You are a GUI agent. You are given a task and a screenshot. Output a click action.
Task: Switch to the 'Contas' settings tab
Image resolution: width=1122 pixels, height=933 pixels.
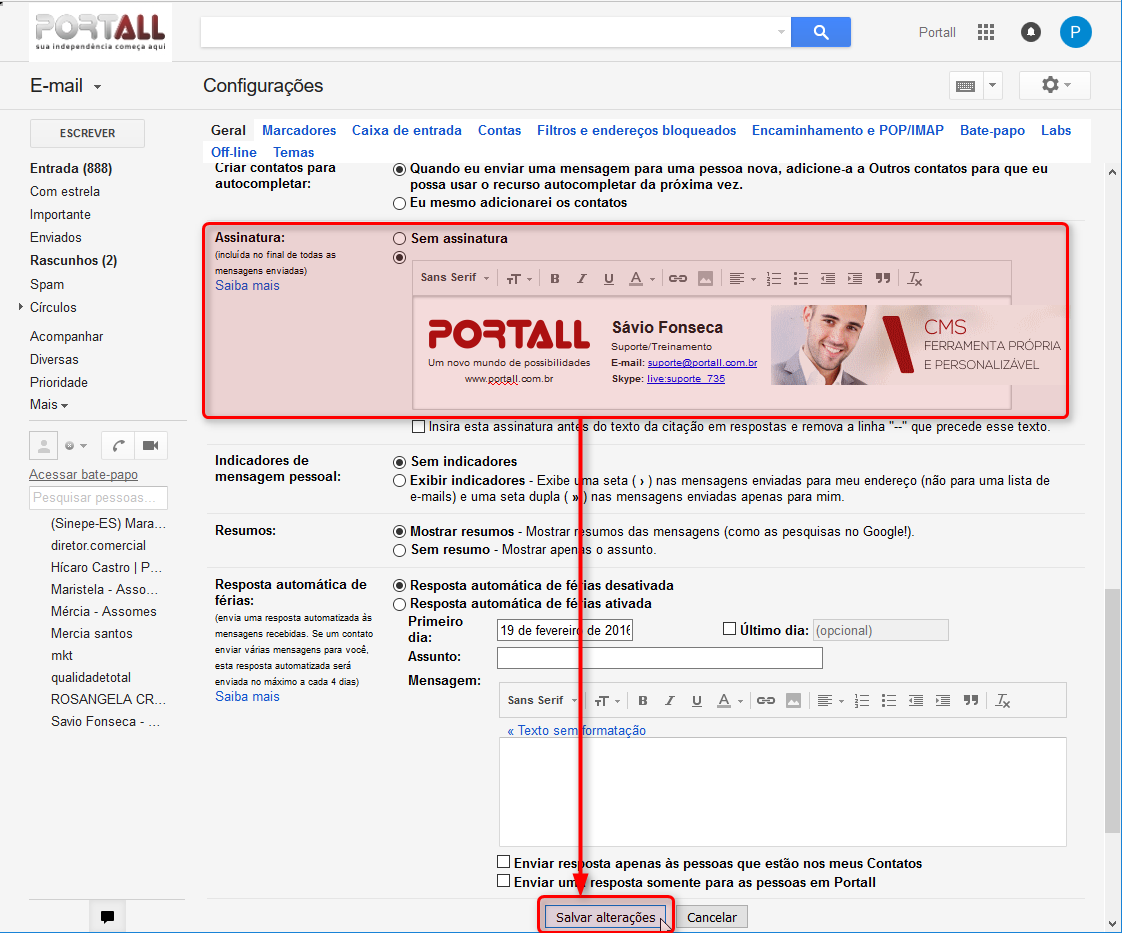tap(499, 130)
